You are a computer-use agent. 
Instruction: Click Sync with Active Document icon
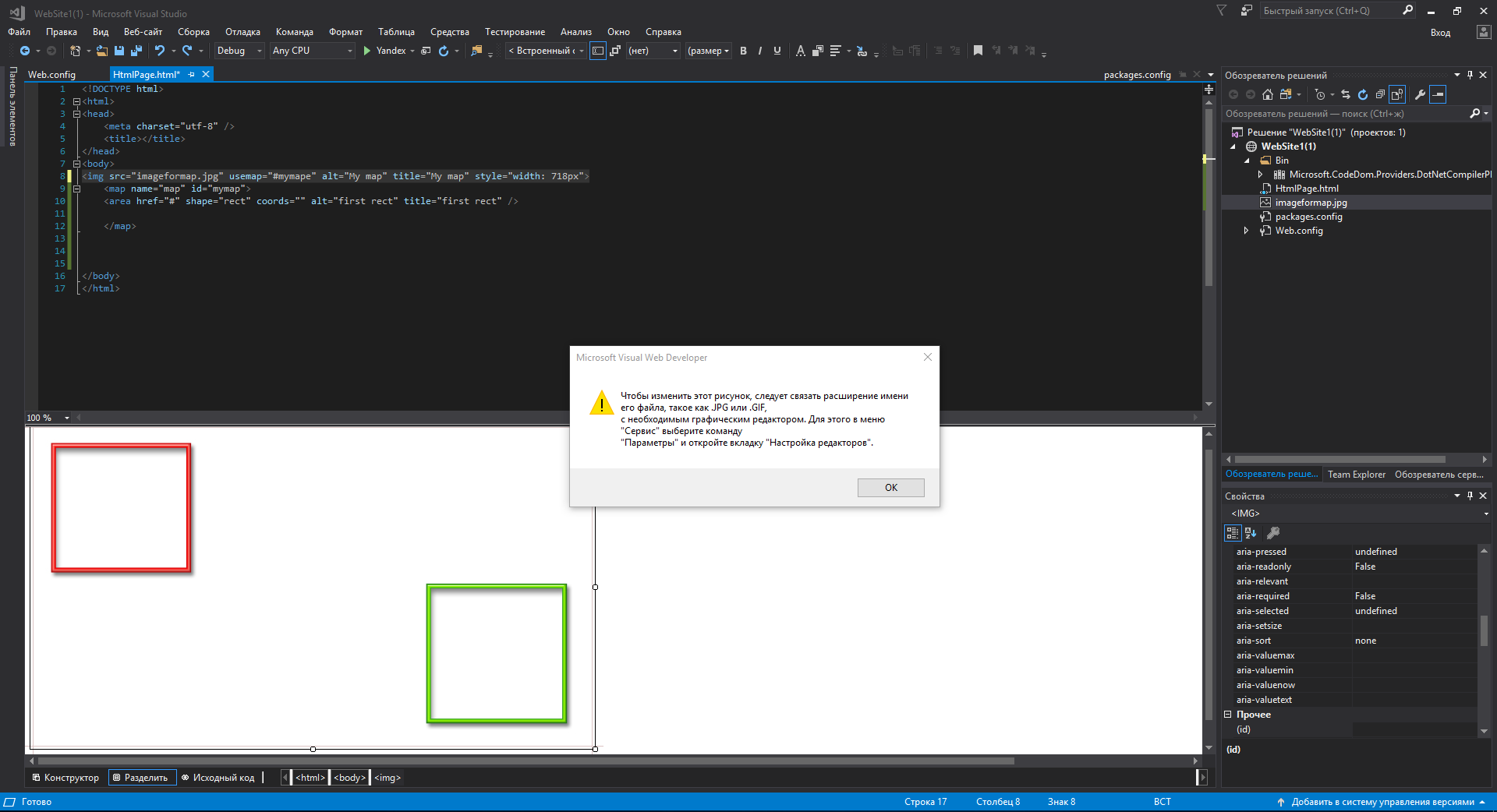coord(1346,94)
